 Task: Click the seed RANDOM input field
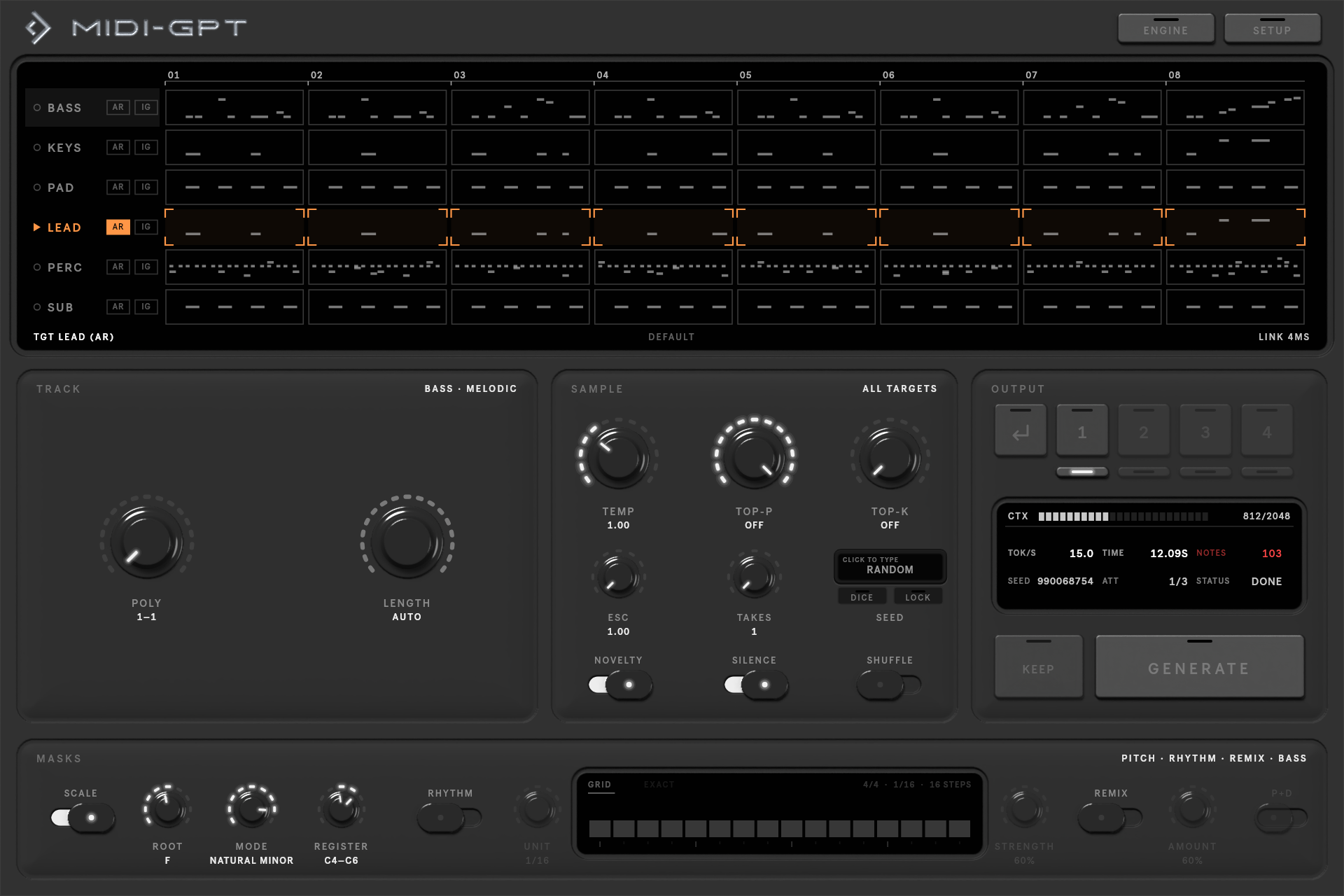890,566
